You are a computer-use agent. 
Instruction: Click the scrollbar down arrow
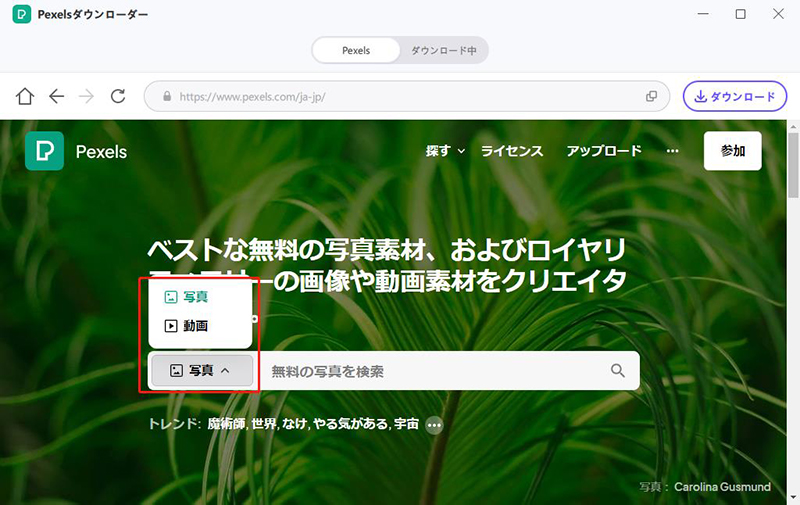pyautogui.click(x=793, y=497)
